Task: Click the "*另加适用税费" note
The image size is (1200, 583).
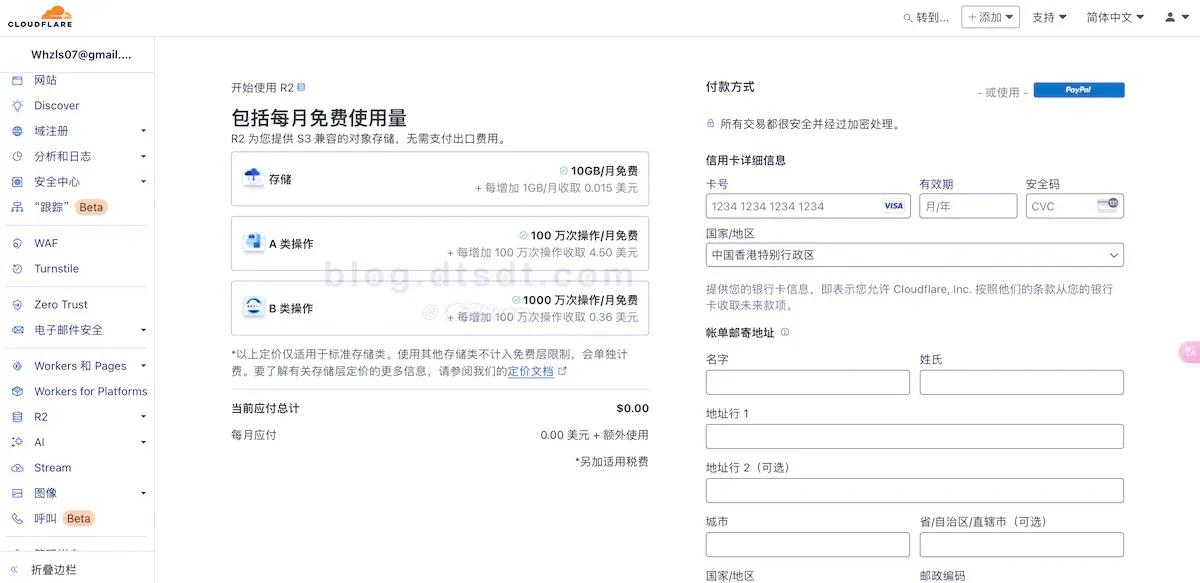Action: (x=612, y=461)
